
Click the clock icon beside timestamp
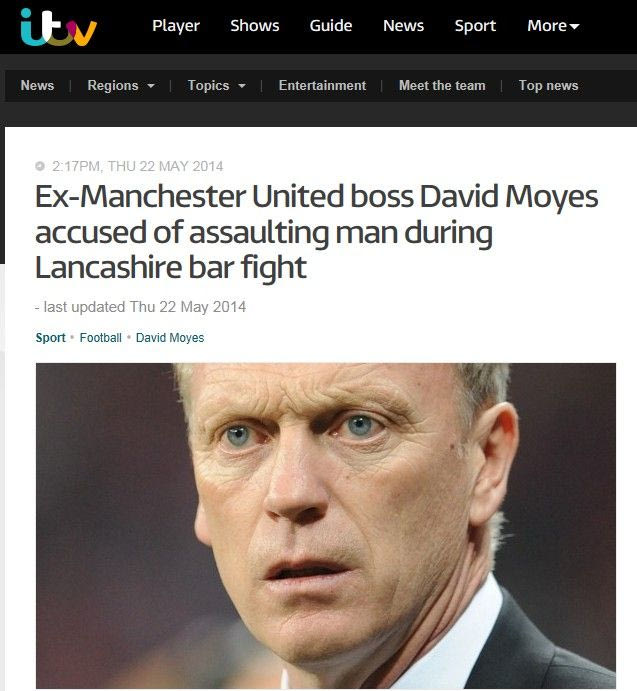(x=40, y=166)
